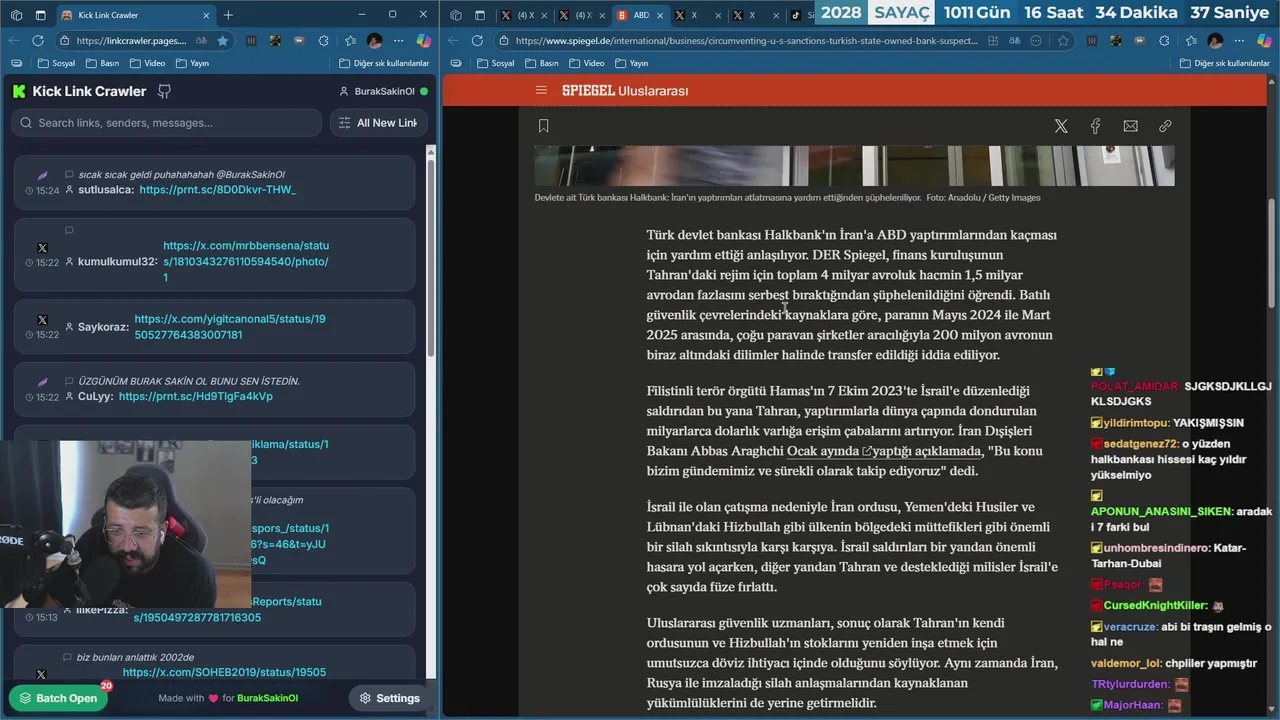Open Video bookmark folder in linkcrawler window
Viewport: 1280px width, 720px height.
146,63
